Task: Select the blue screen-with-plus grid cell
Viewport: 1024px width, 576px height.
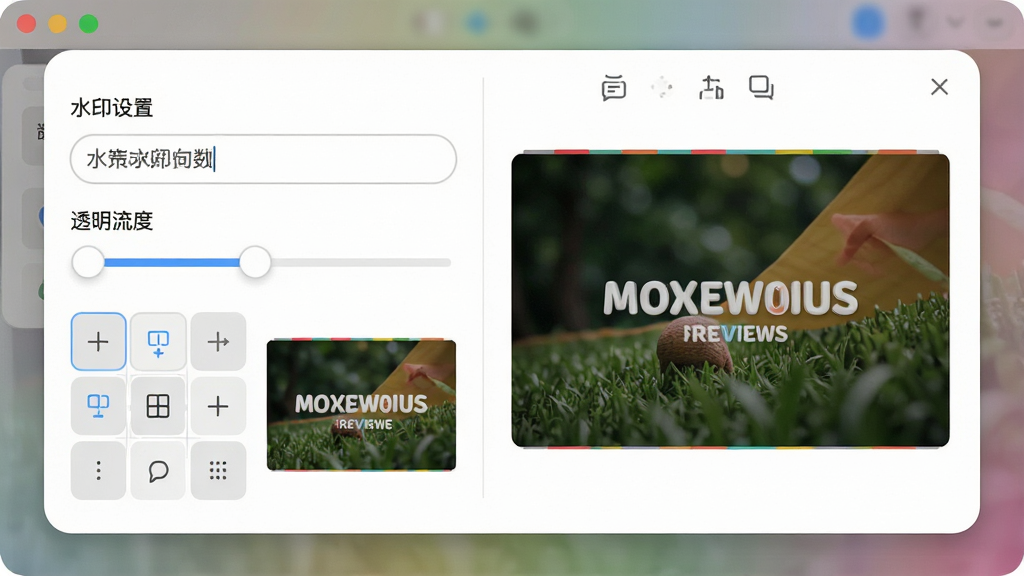Action: (x=158, y=341)
